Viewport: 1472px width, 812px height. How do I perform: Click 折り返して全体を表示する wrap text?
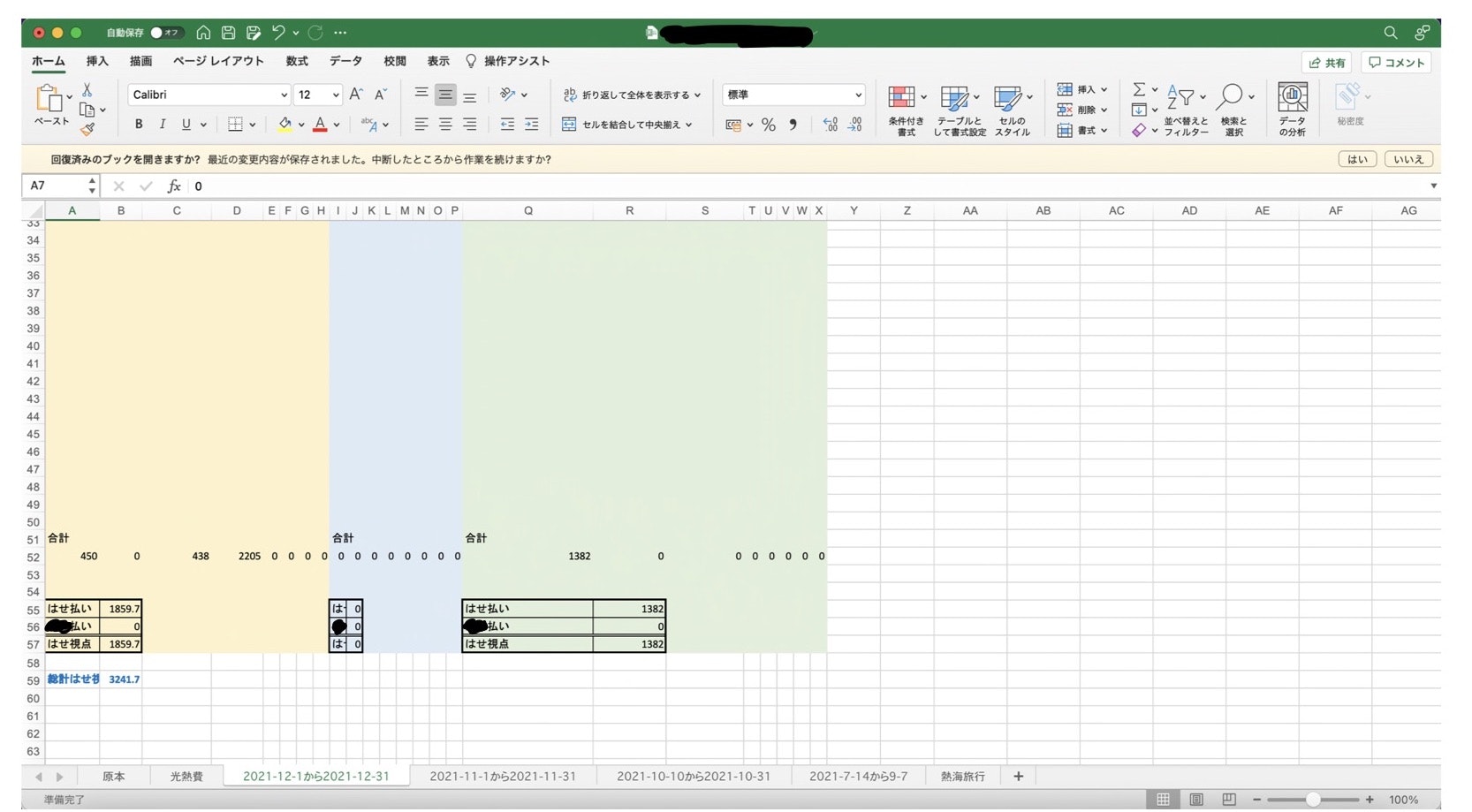click(632, 95)
